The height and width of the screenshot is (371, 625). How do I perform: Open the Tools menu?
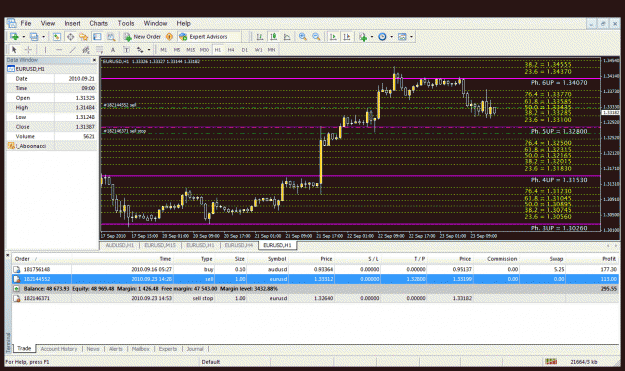(126, 23)
